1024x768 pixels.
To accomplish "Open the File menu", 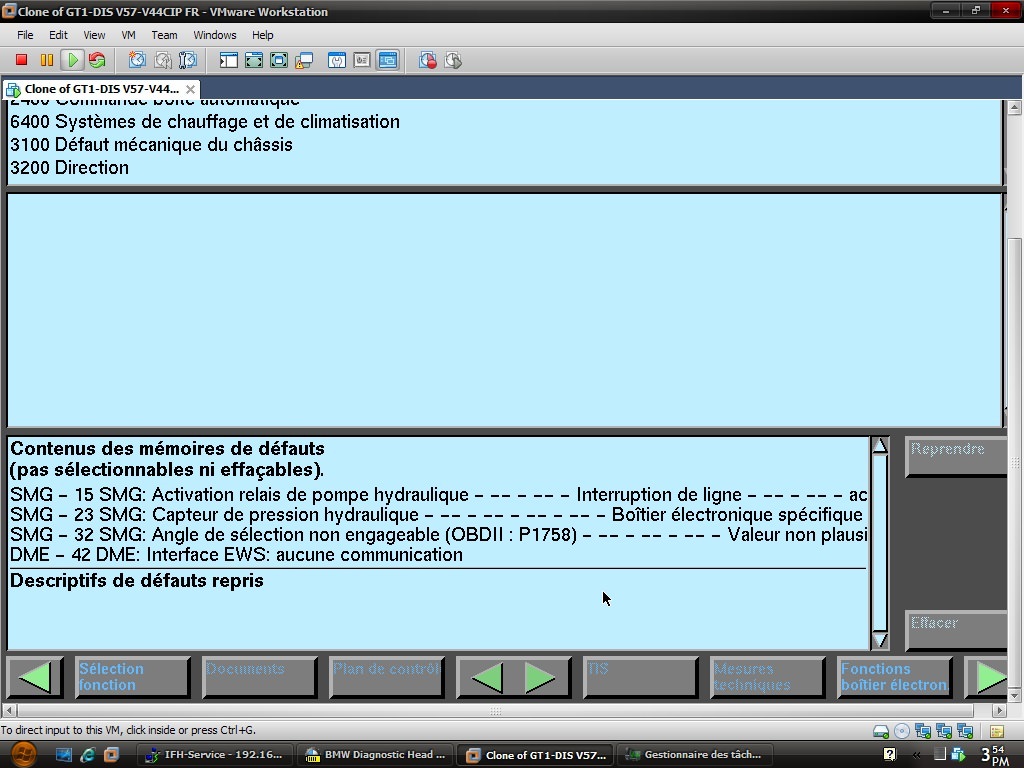I will [25, 35].
